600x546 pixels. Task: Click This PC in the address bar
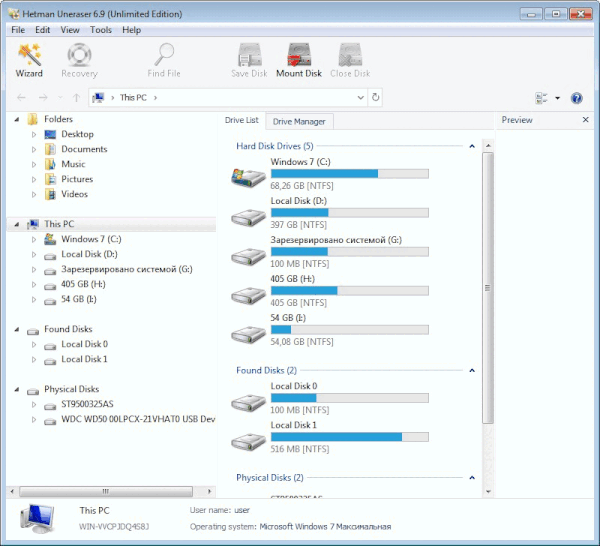point(133,98)
